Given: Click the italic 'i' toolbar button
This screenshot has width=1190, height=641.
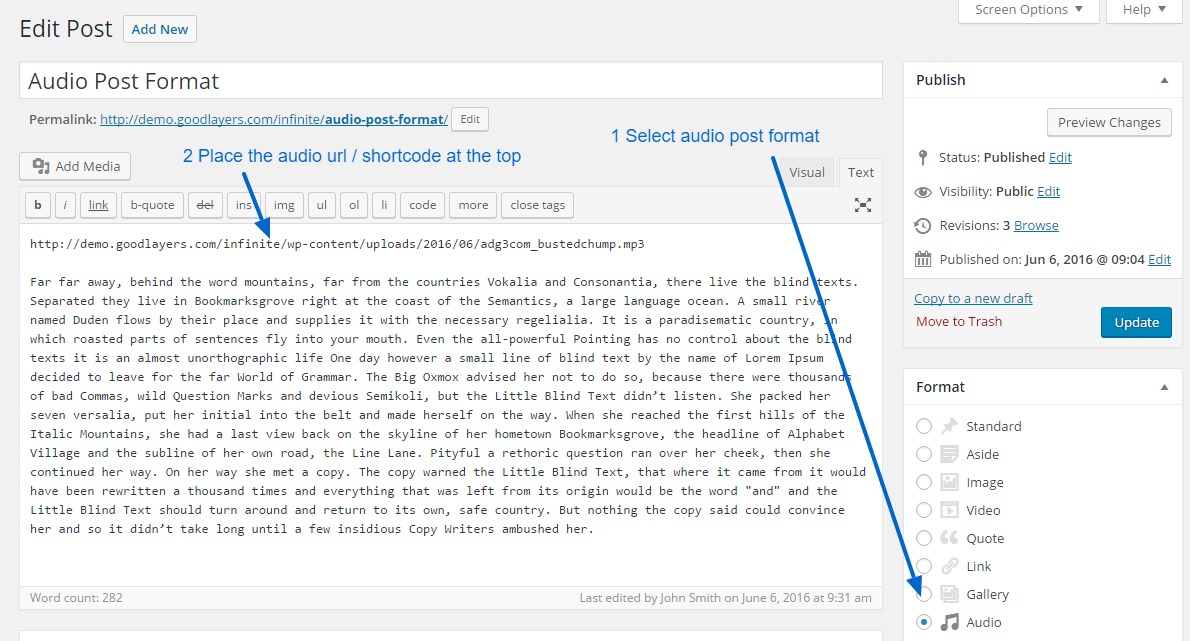Looking at the screenshot, I should coord(65,205).
